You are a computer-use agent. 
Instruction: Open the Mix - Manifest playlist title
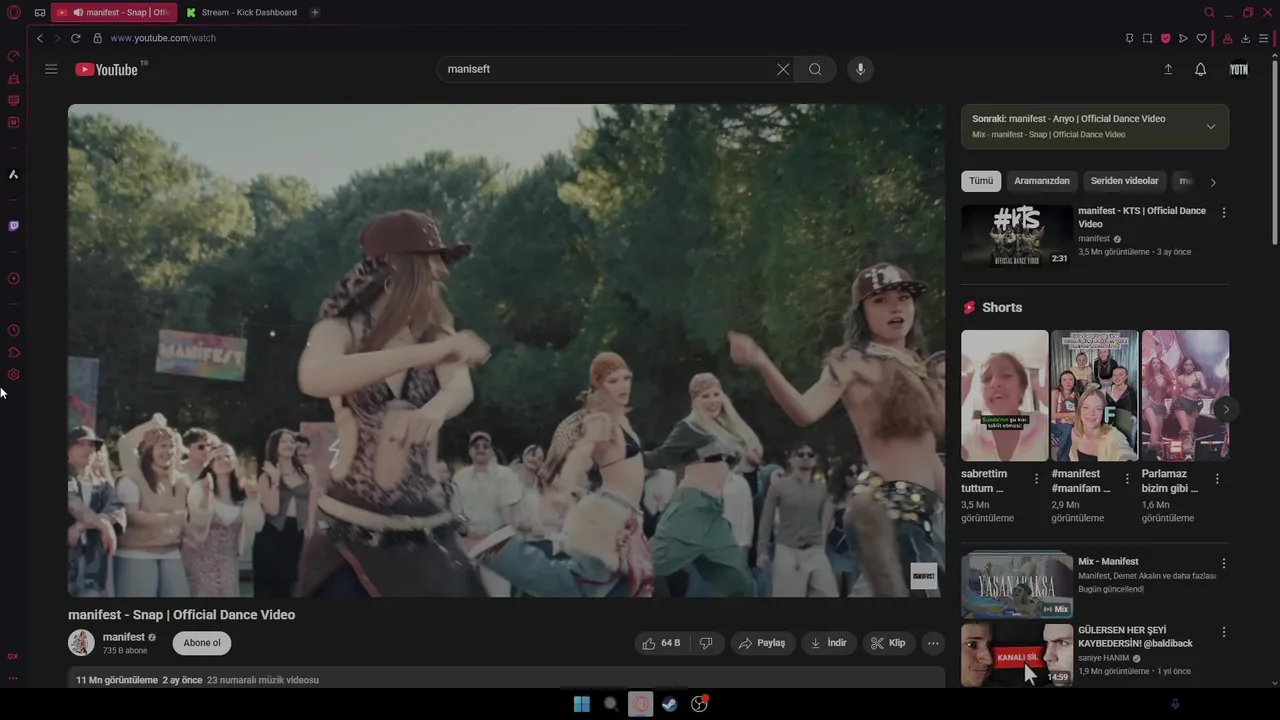[1108, 561]
